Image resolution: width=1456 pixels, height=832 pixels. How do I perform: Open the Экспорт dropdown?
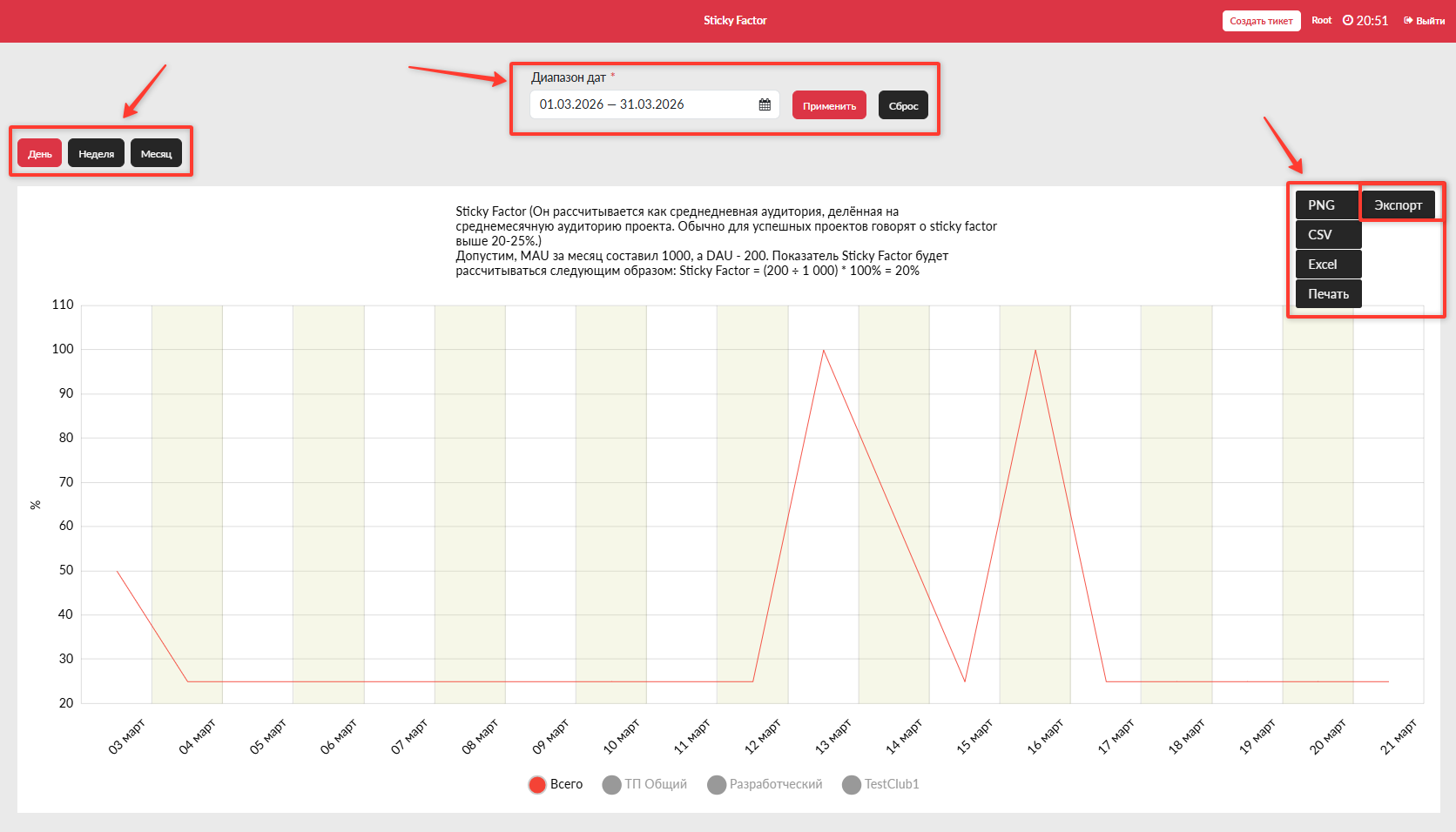[x=1398, y=205]
